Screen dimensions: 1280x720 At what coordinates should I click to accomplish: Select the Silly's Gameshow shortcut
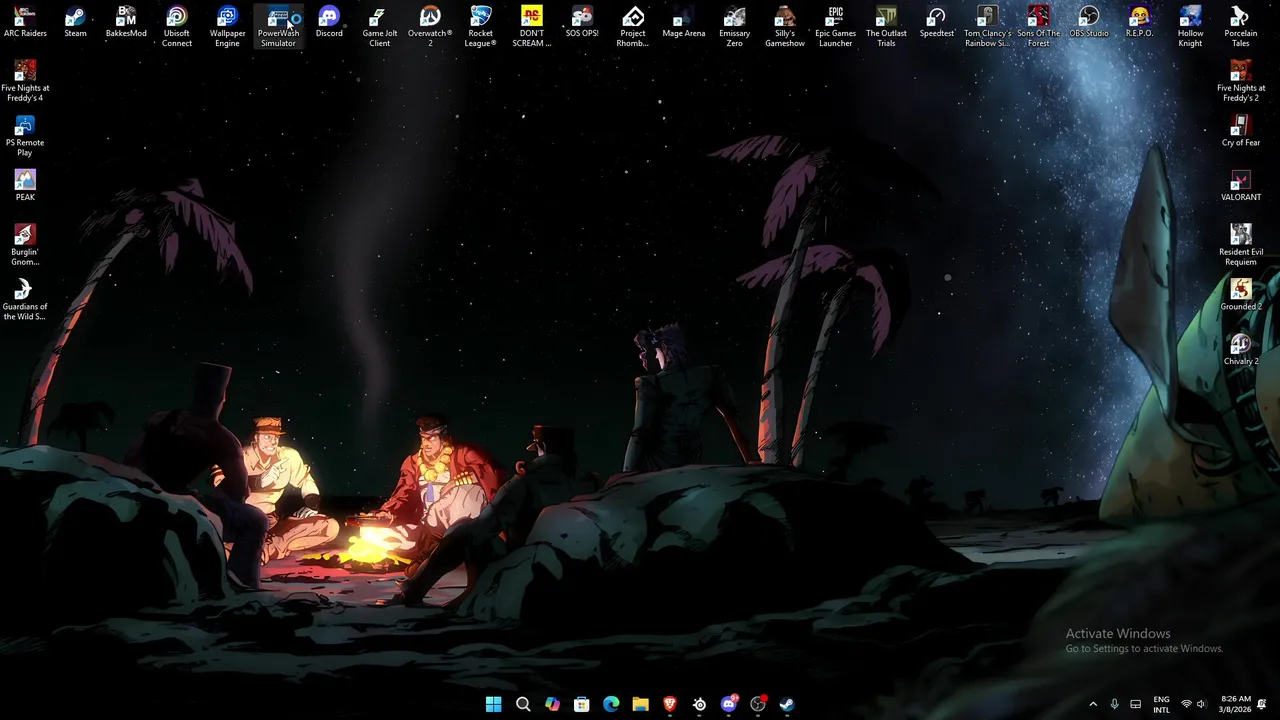point(785,27)
